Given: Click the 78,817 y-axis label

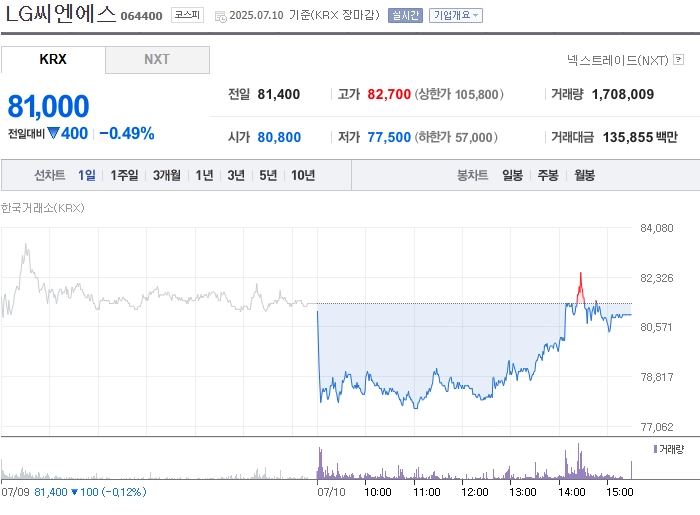Looking at the screenshot, I should point(657,377).
